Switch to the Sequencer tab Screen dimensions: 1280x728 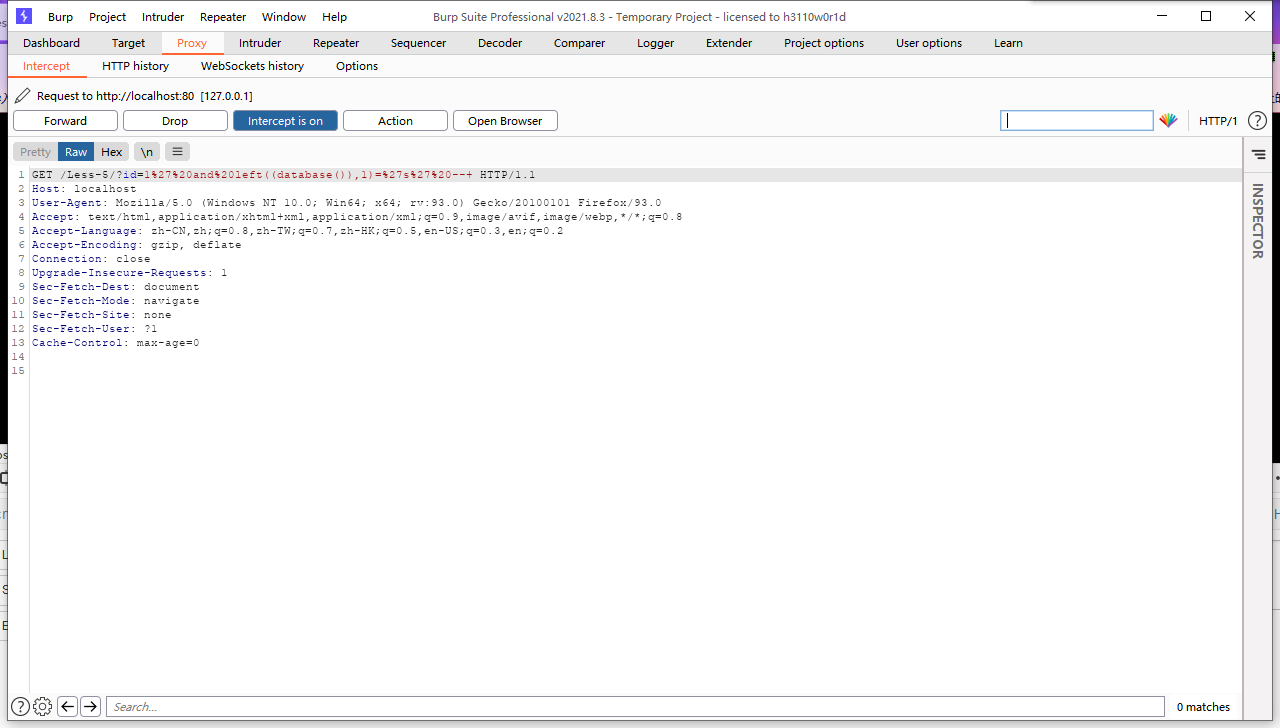coord(418,43)
